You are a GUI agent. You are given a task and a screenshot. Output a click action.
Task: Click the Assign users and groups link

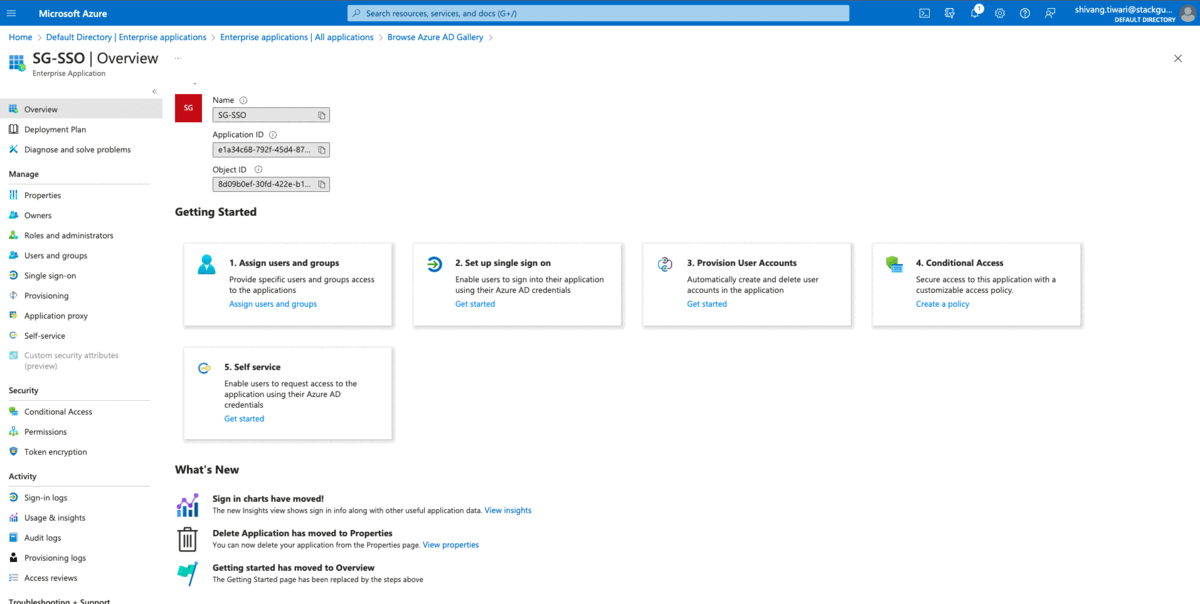tap(272, 304)
